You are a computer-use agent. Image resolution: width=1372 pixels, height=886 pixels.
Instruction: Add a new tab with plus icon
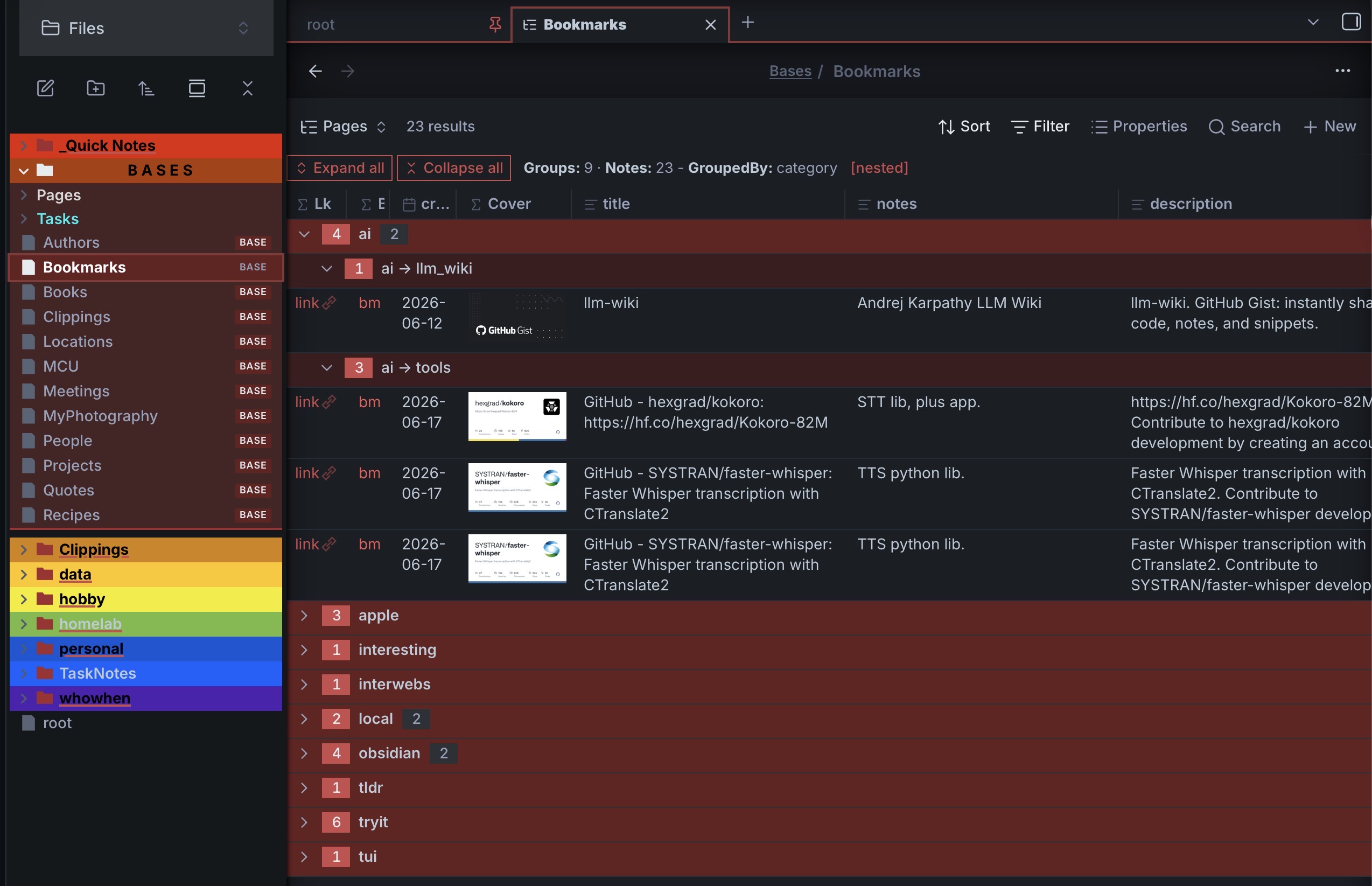(747, 23)
